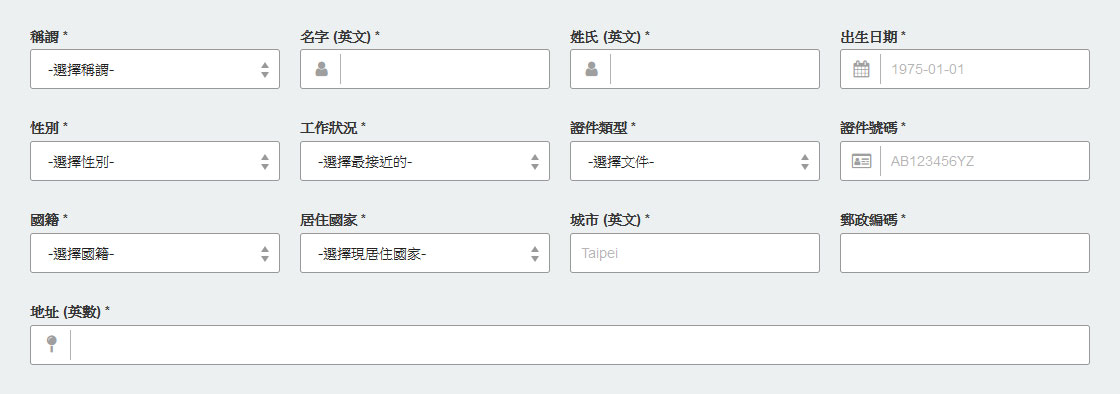Screen dimensions: 1120x394
Task: Click map pin icon in 地址 field
Action: coord(51,345)
